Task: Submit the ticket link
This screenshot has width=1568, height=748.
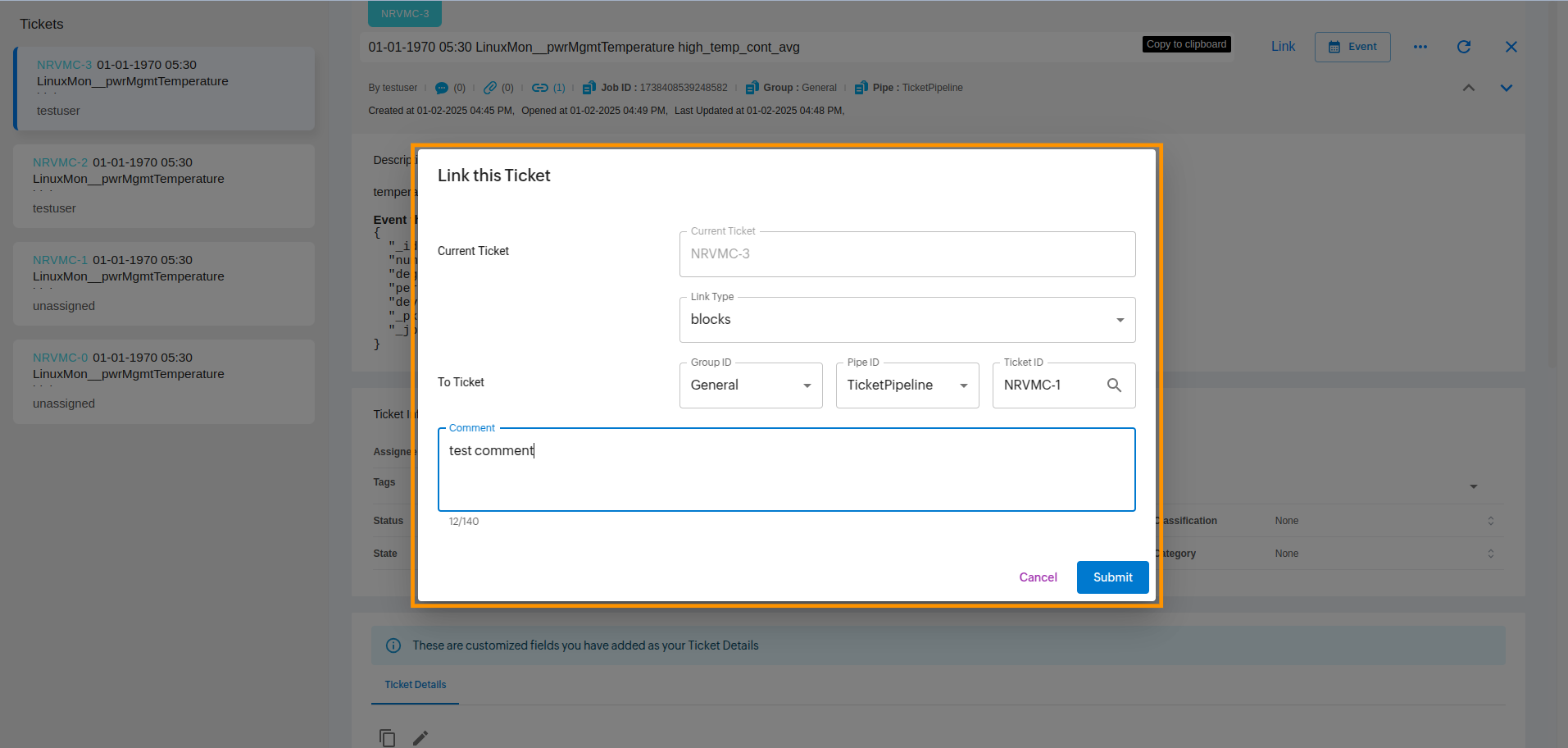Action: (1112, 577)
